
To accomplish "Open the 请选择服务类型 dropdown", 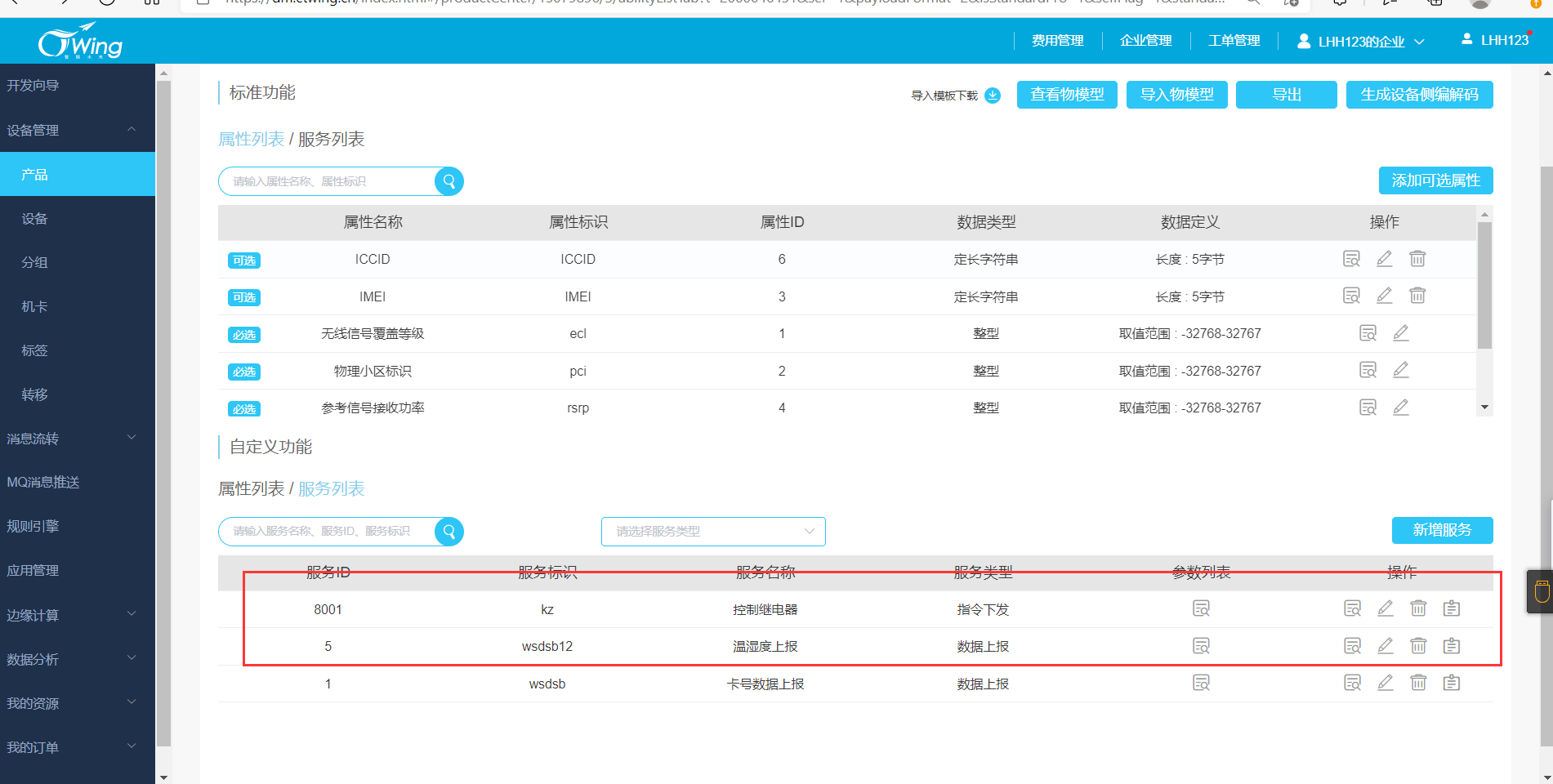I will pos(713,532).
